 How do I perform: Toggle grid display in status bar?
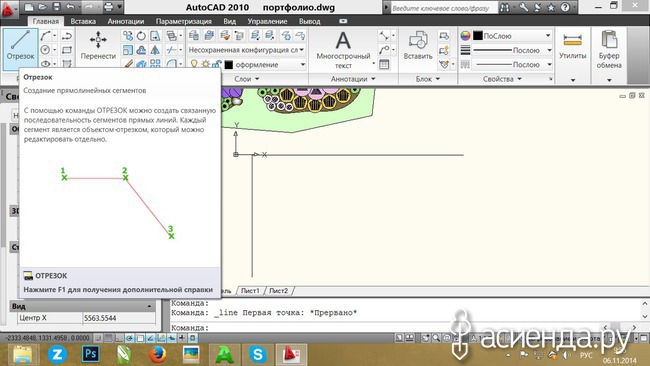[108, 338]
